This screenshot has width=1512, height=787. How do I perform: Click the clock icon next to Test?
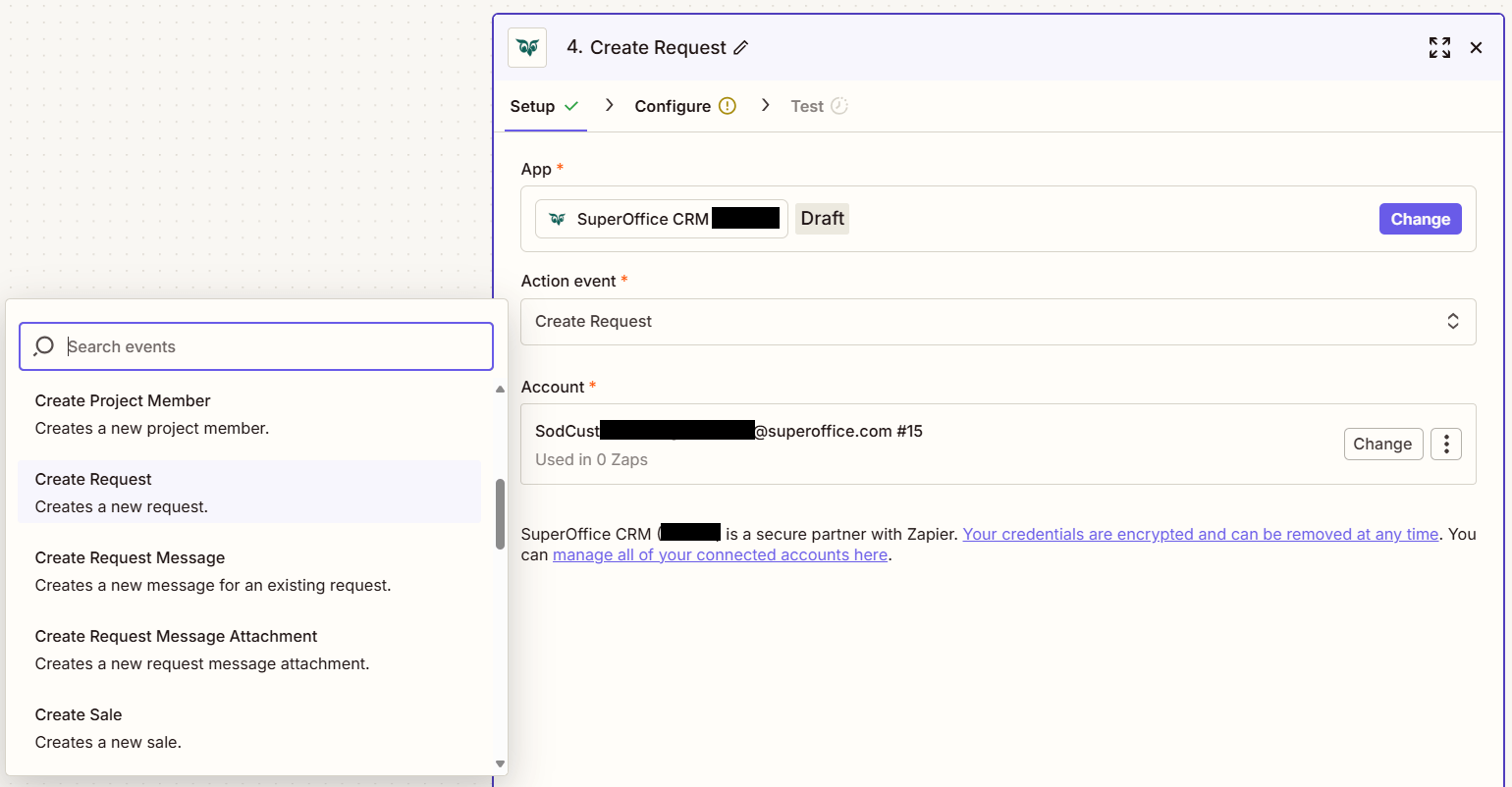click(x=841, y=105)
